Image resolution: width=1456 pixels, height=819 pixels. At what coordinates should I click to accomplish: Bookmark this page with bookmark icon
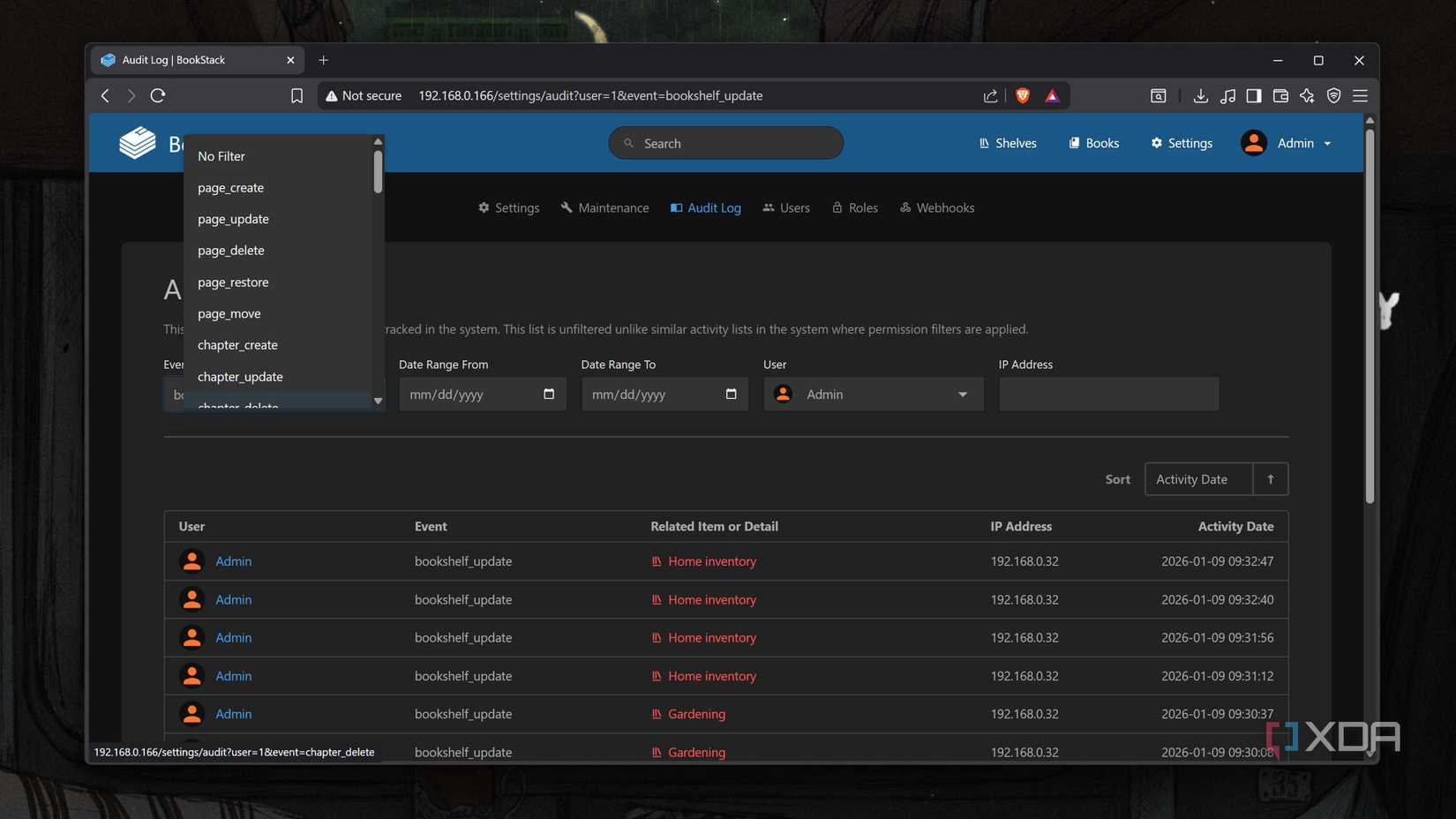(296, 95)
